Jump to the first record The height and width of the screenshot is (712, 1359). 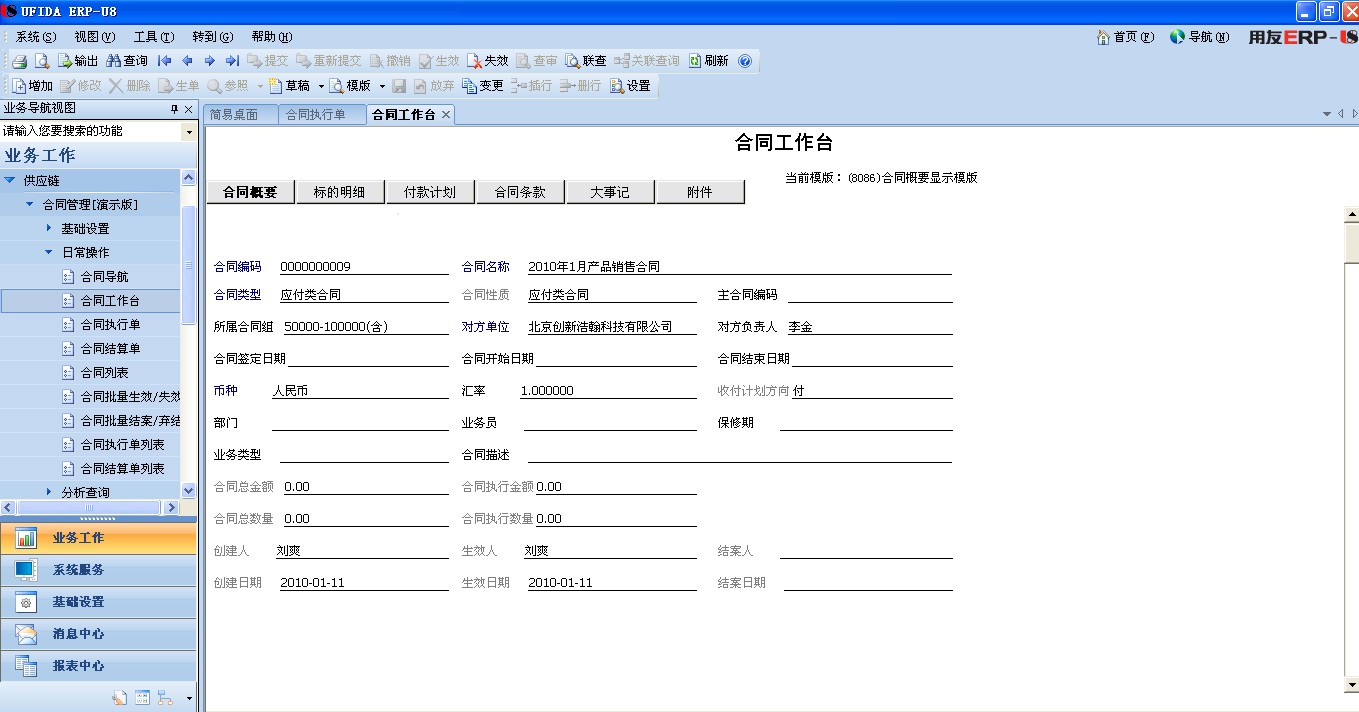pyautogui.click(x=165, y=61)
